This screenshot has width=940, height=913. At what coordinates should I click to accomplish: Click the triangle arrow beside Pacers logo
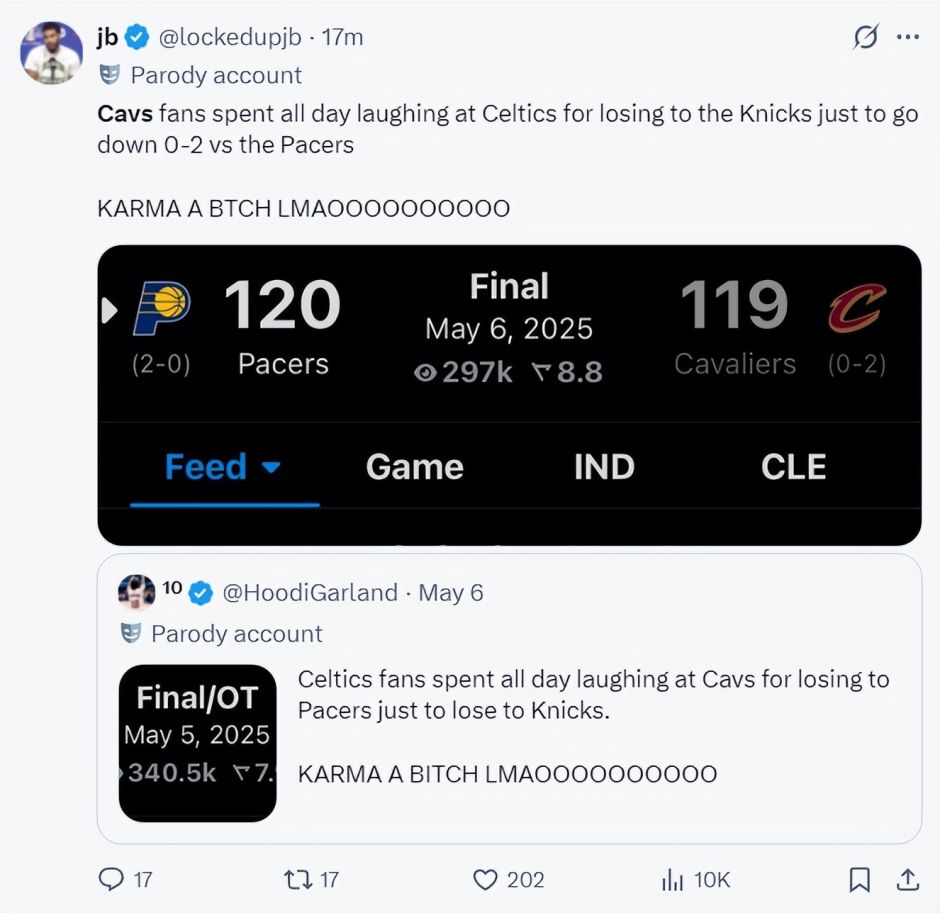point(109,311)
